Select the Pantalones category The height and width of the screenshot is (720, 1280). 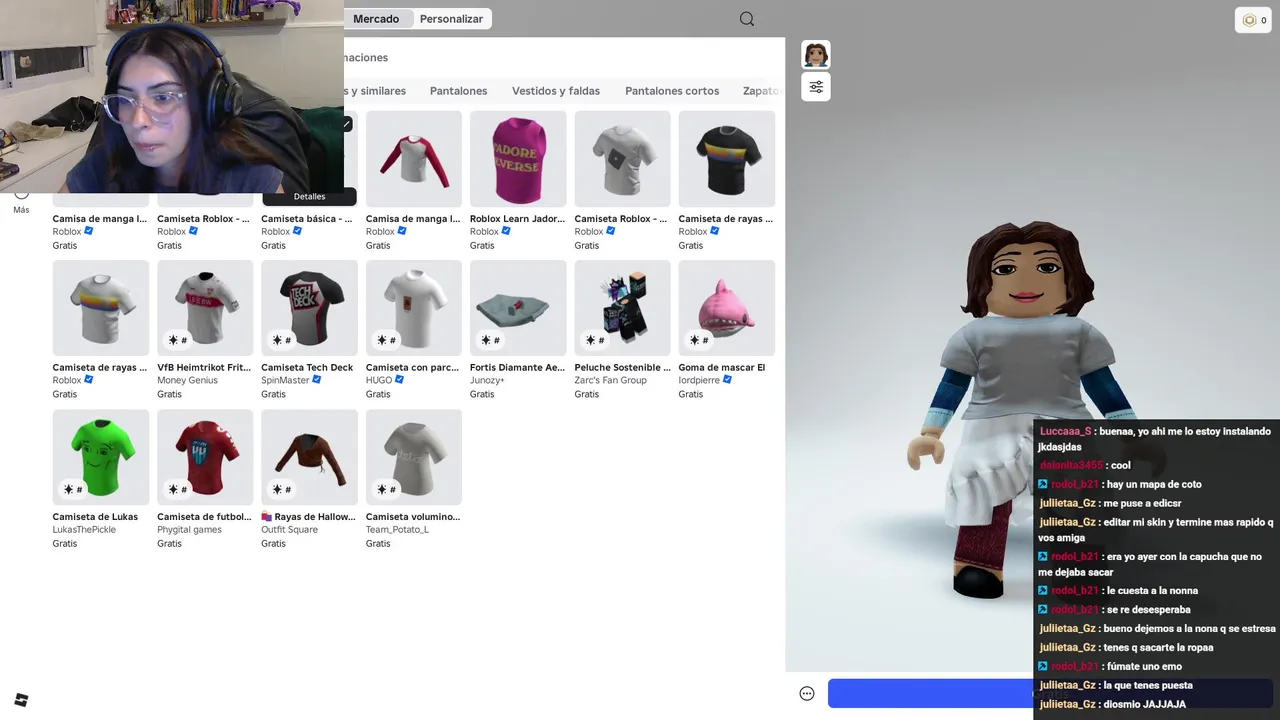pos(458,91)
